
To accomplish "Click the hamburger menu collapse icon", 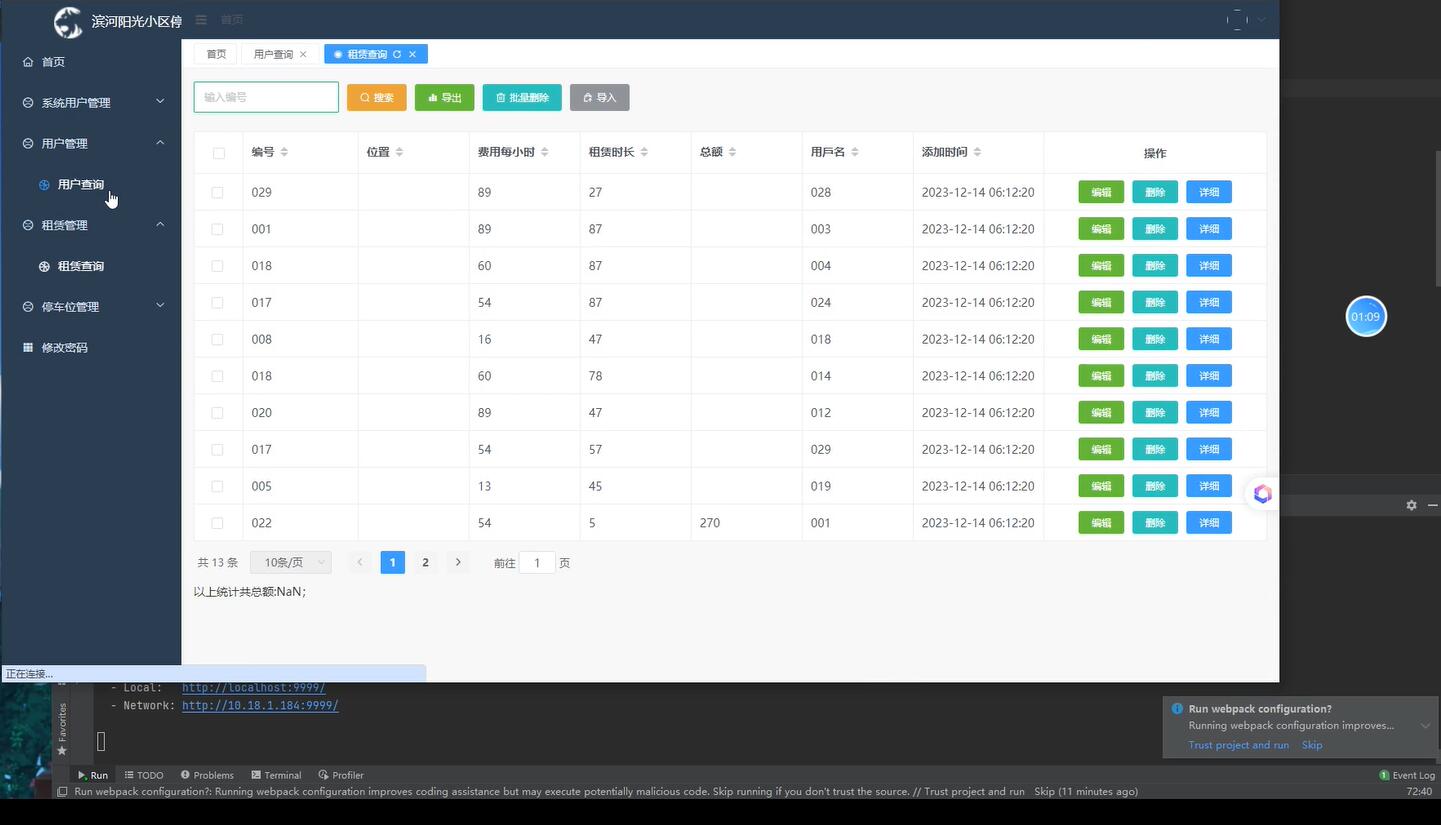I will [x=201, y=20].
